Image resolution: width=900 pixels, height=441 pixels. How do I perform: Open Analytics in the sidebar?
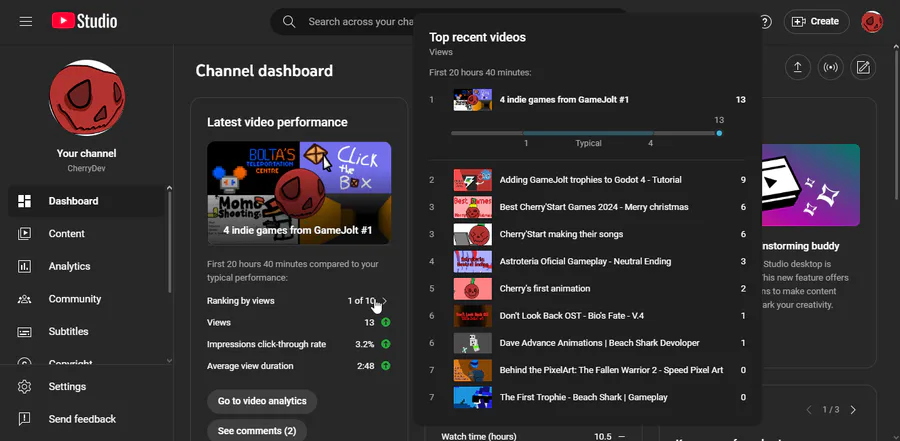pos(86,266)
